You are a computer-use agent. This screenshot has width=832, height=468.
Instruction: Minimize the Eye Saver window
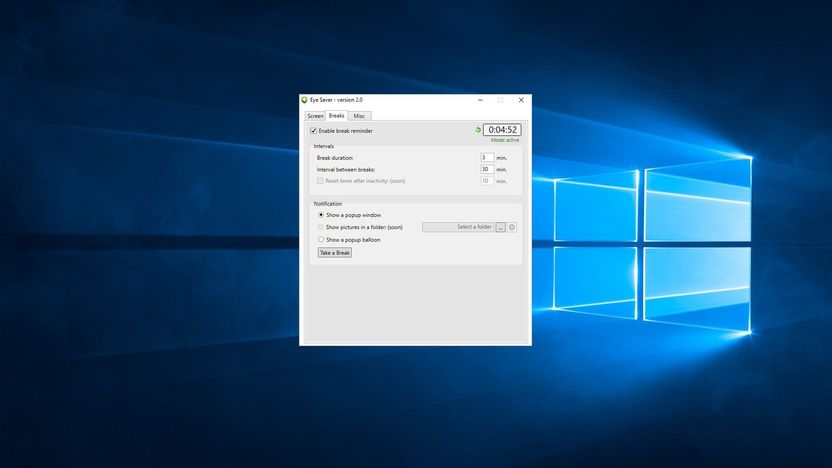pos(480,100)
